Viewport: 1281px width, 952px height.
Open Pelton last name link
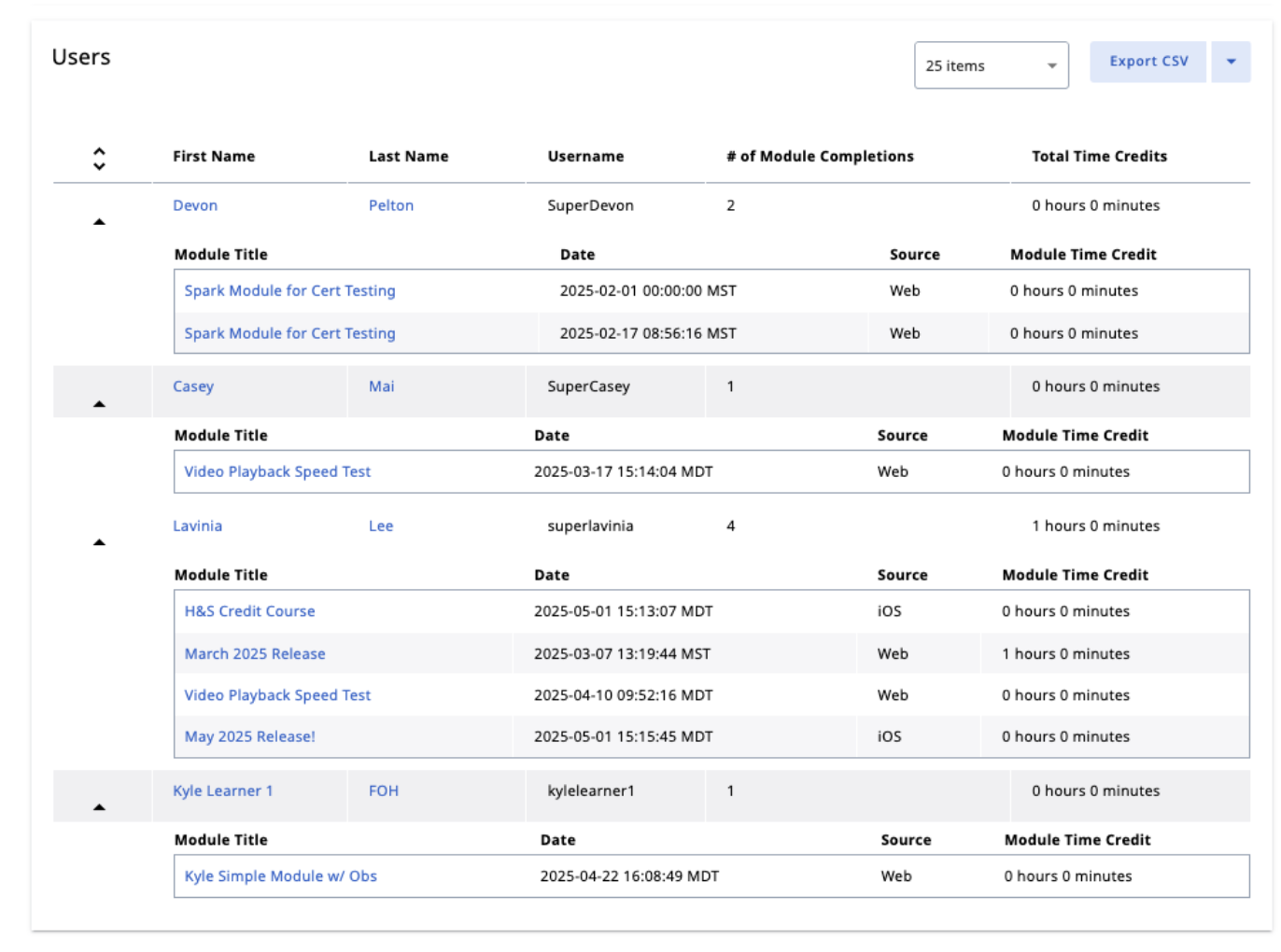coord(391,205)
